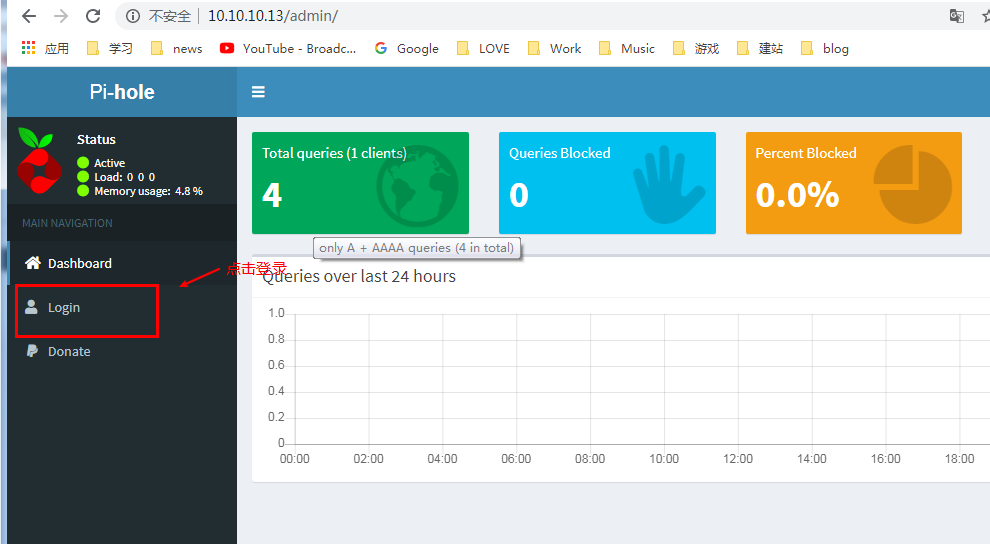
Task: Open the apps grid icon in bookmarks bar
Action: [28, 48]
